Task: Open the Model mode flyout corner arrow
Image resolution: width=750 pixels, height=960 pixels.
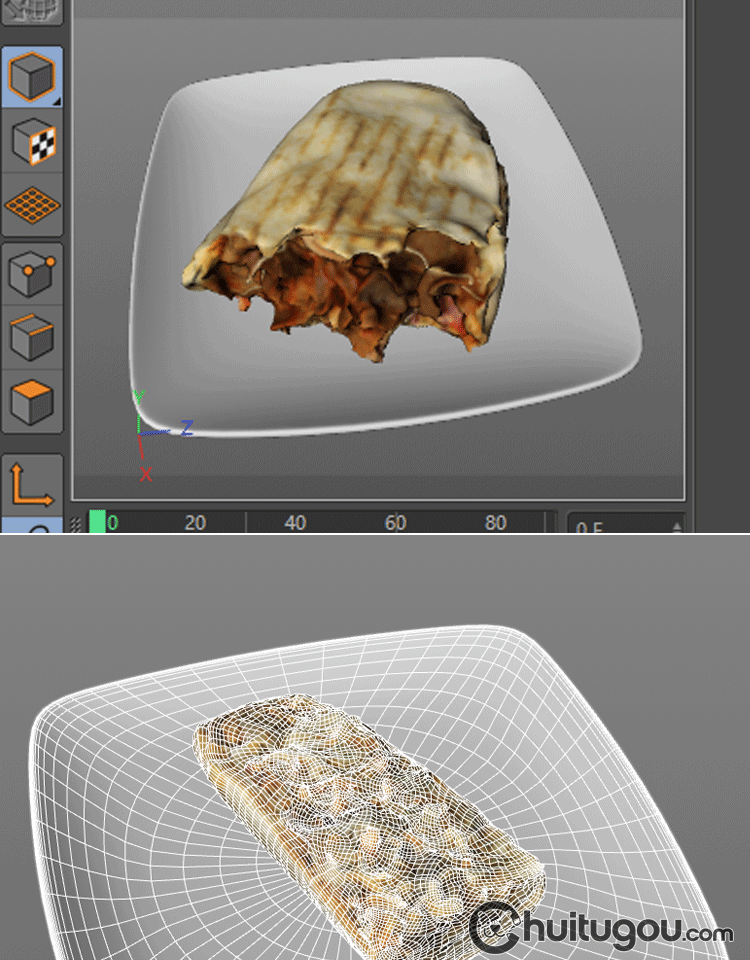Action: click(x=57, y=100)
